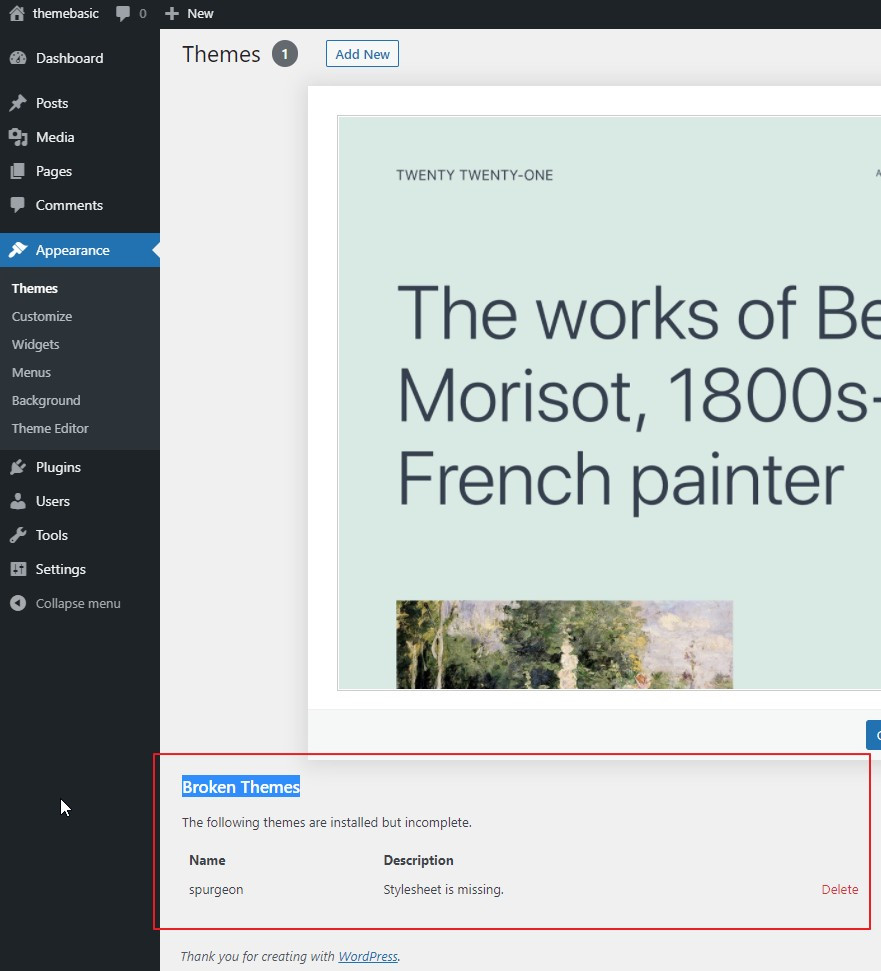
Task: Click the spurgeon theme name
Action: click(x=216, y=889)
